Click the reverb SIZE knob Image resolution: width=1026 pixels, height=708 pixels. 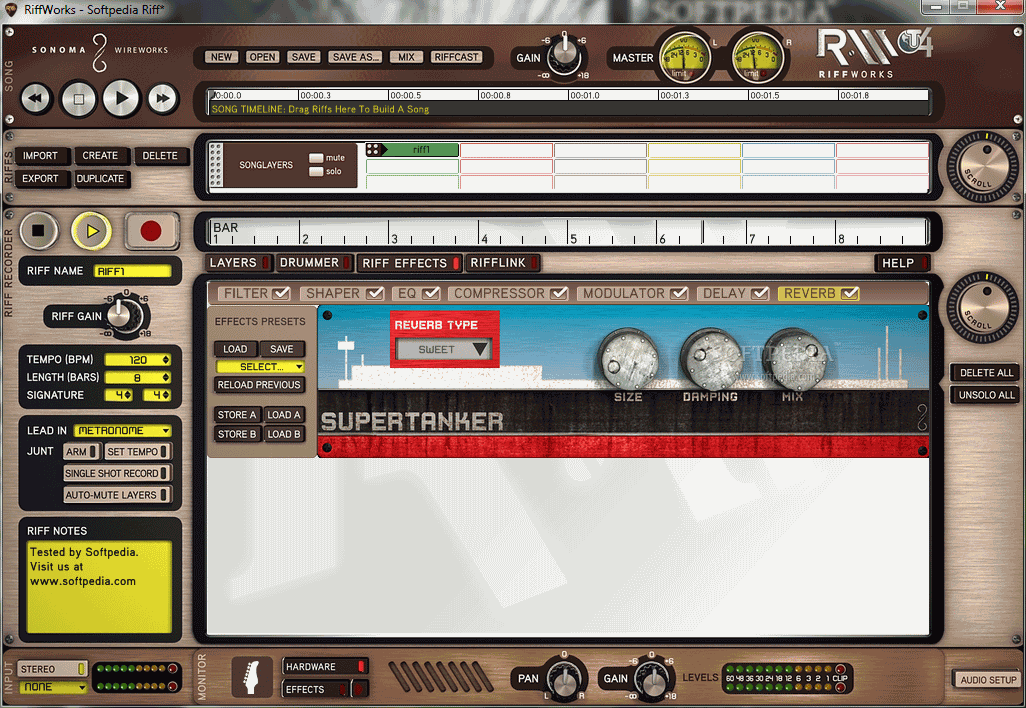[x=628, y=359]
